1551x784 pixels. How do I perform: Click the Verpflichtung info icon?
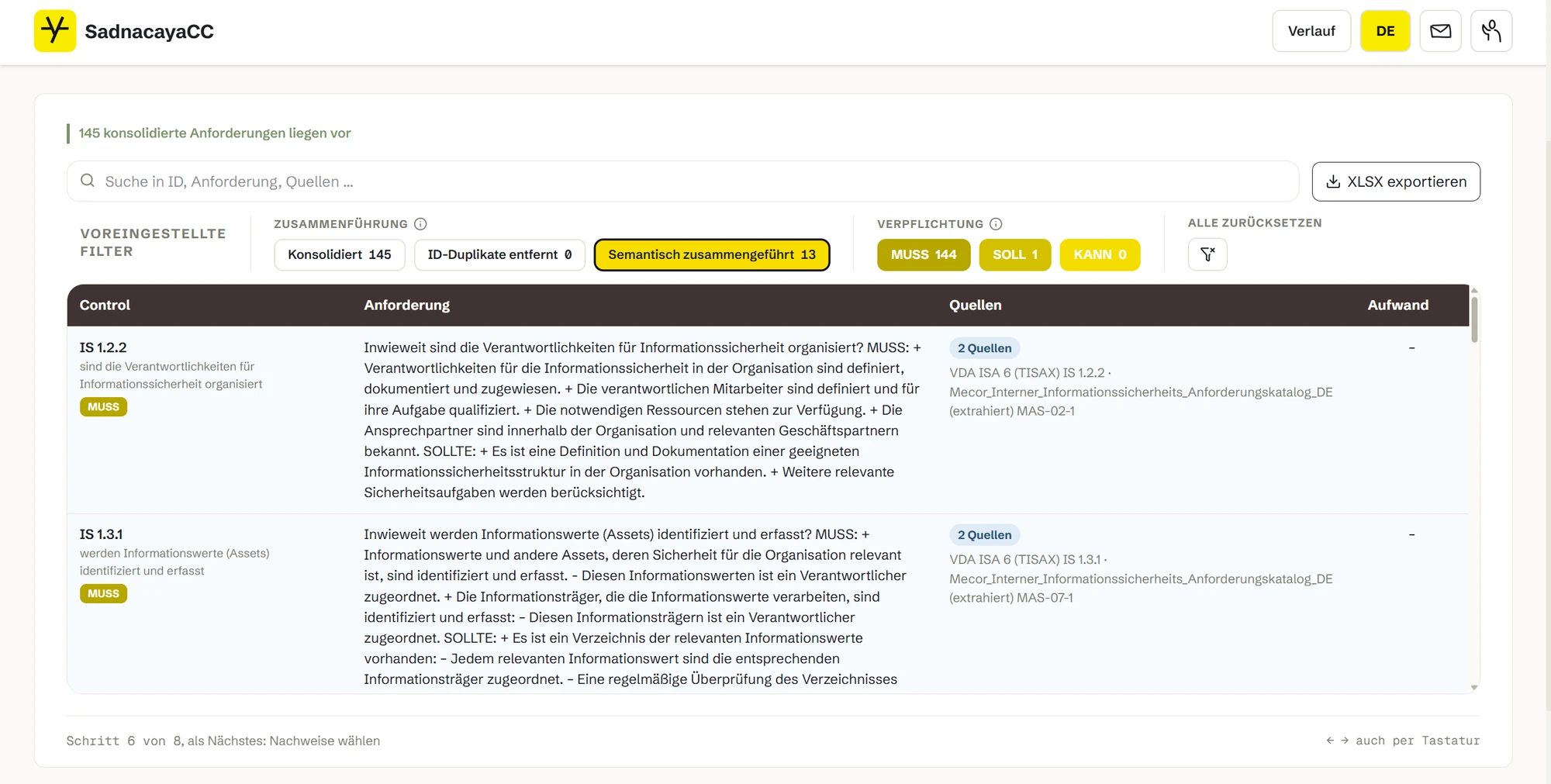(996, 224)
